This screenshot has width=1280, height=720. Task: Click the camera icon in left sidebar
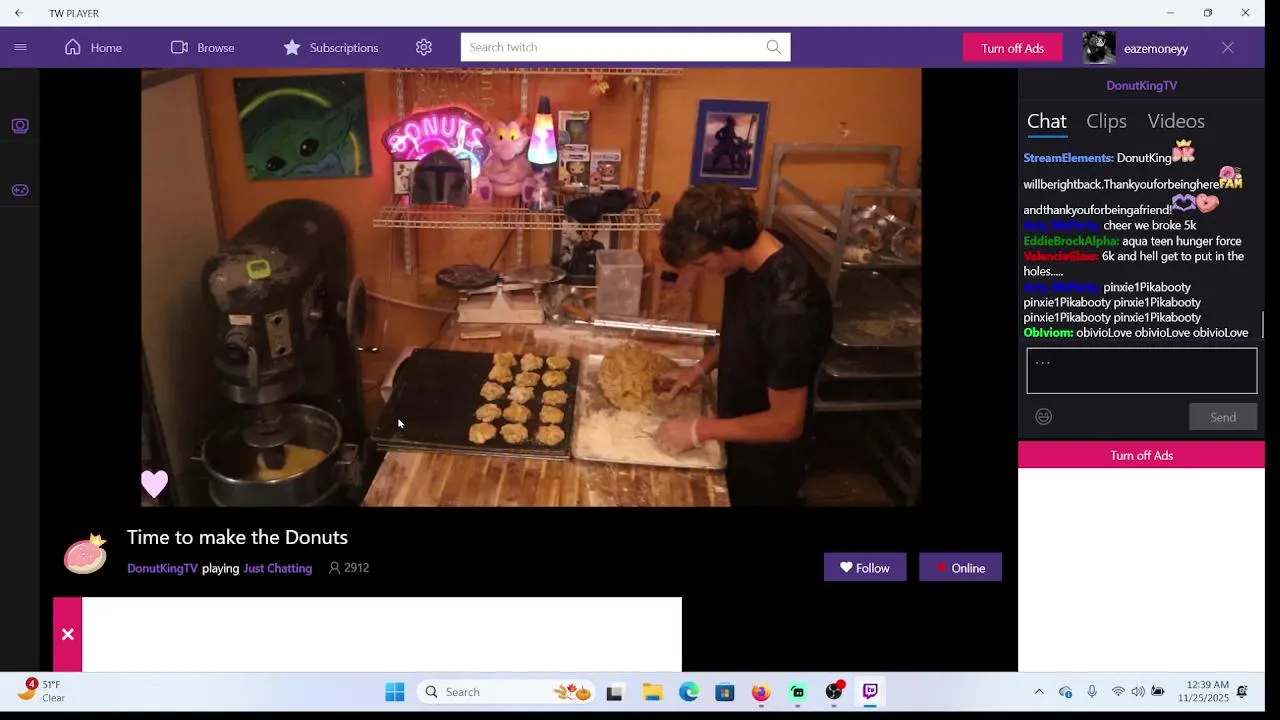pyautogui.click(x=20, y=126)
